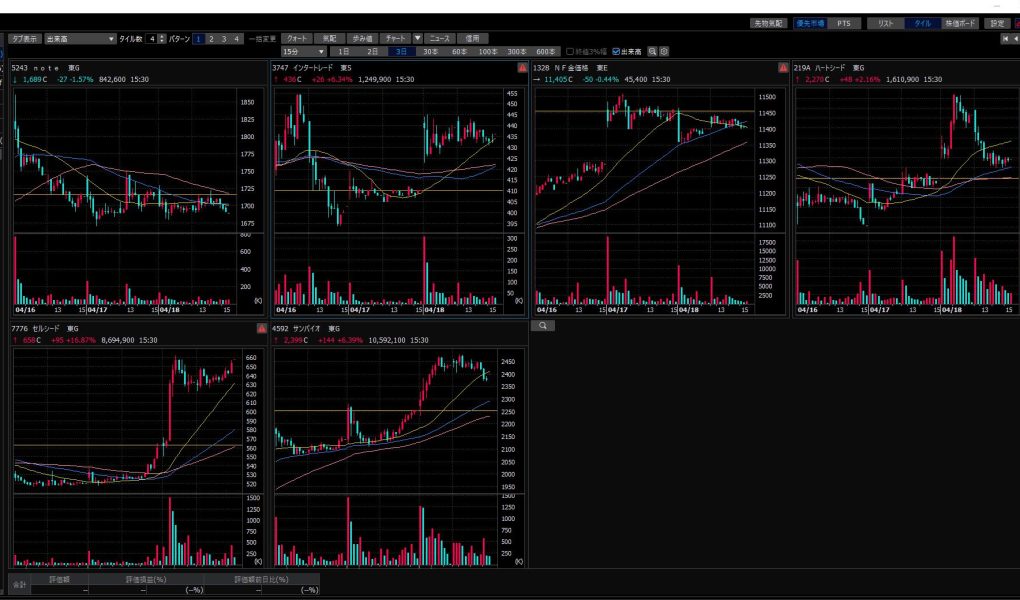The image size is (1020, 600).
Task: Uncheck the 出来高 volume checkbox
Action: pyautogui.click(x=616, y=51)
